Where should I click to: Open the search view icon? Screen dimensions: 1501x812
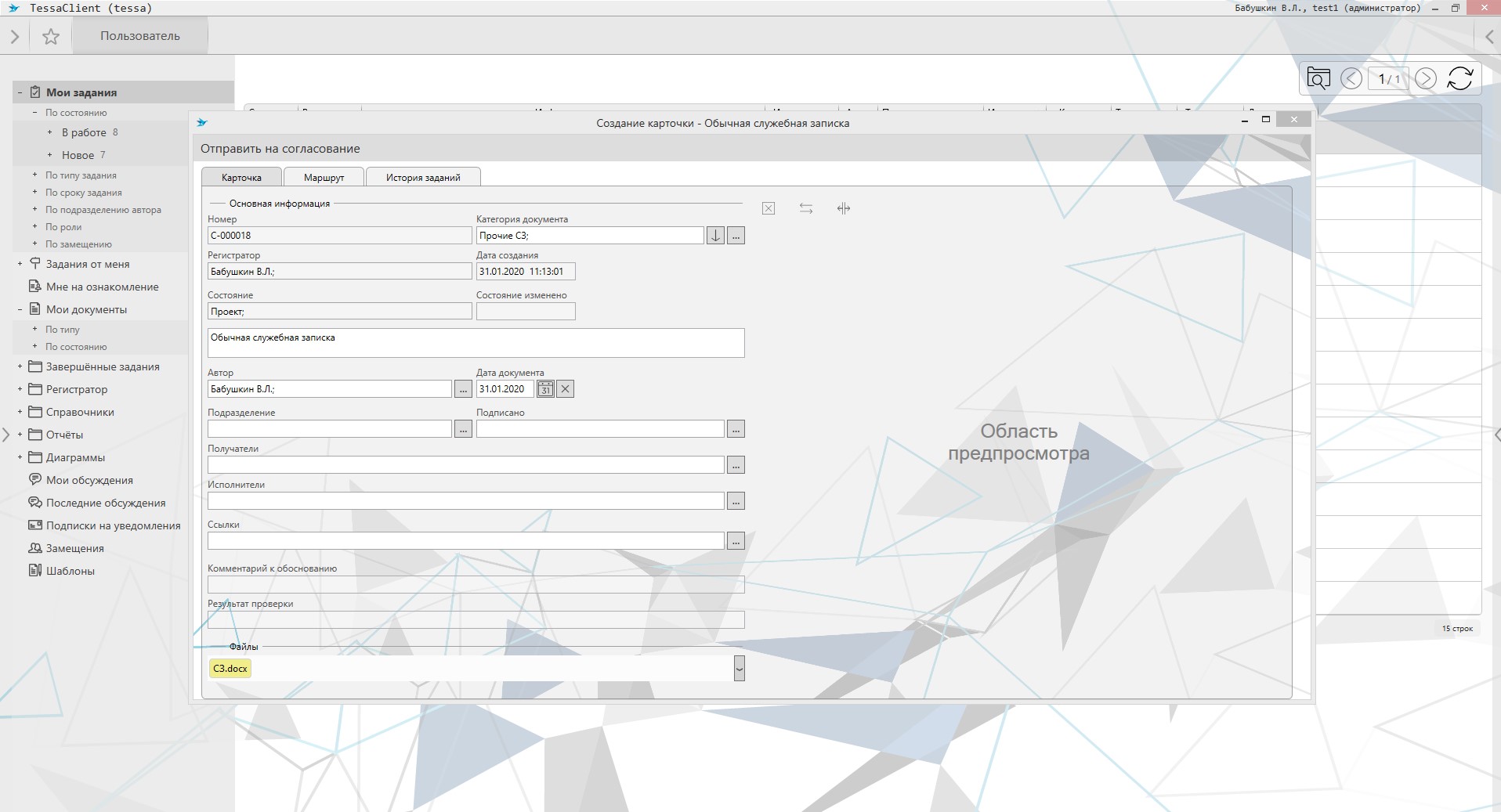tap(1318, 78)
